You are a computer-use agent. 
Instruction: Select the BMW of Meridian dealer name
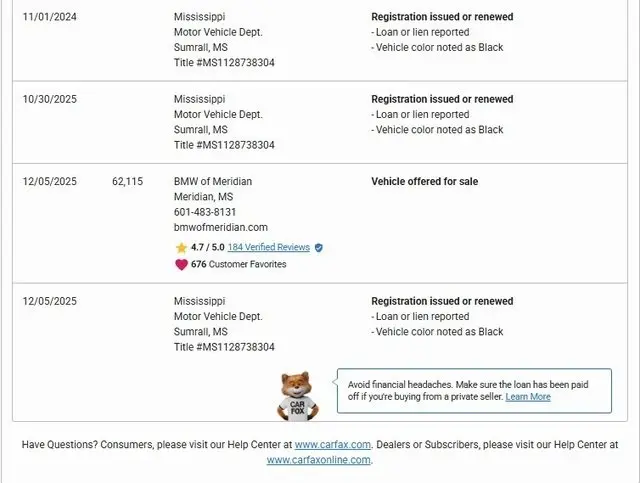click(x=213, y=181)
